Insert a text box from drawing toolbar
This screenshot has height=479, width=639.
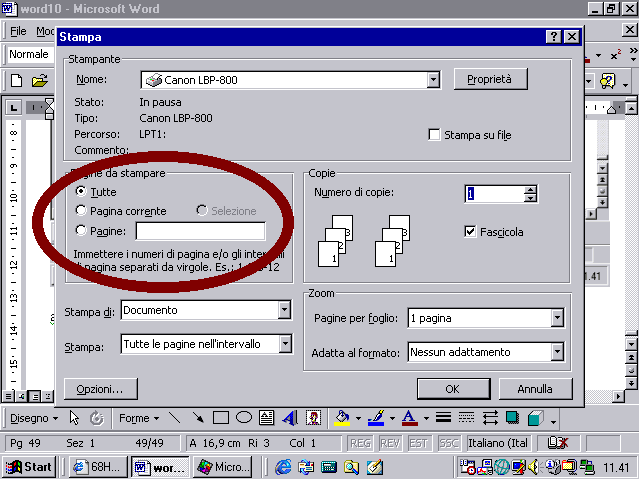click(267, 418)
